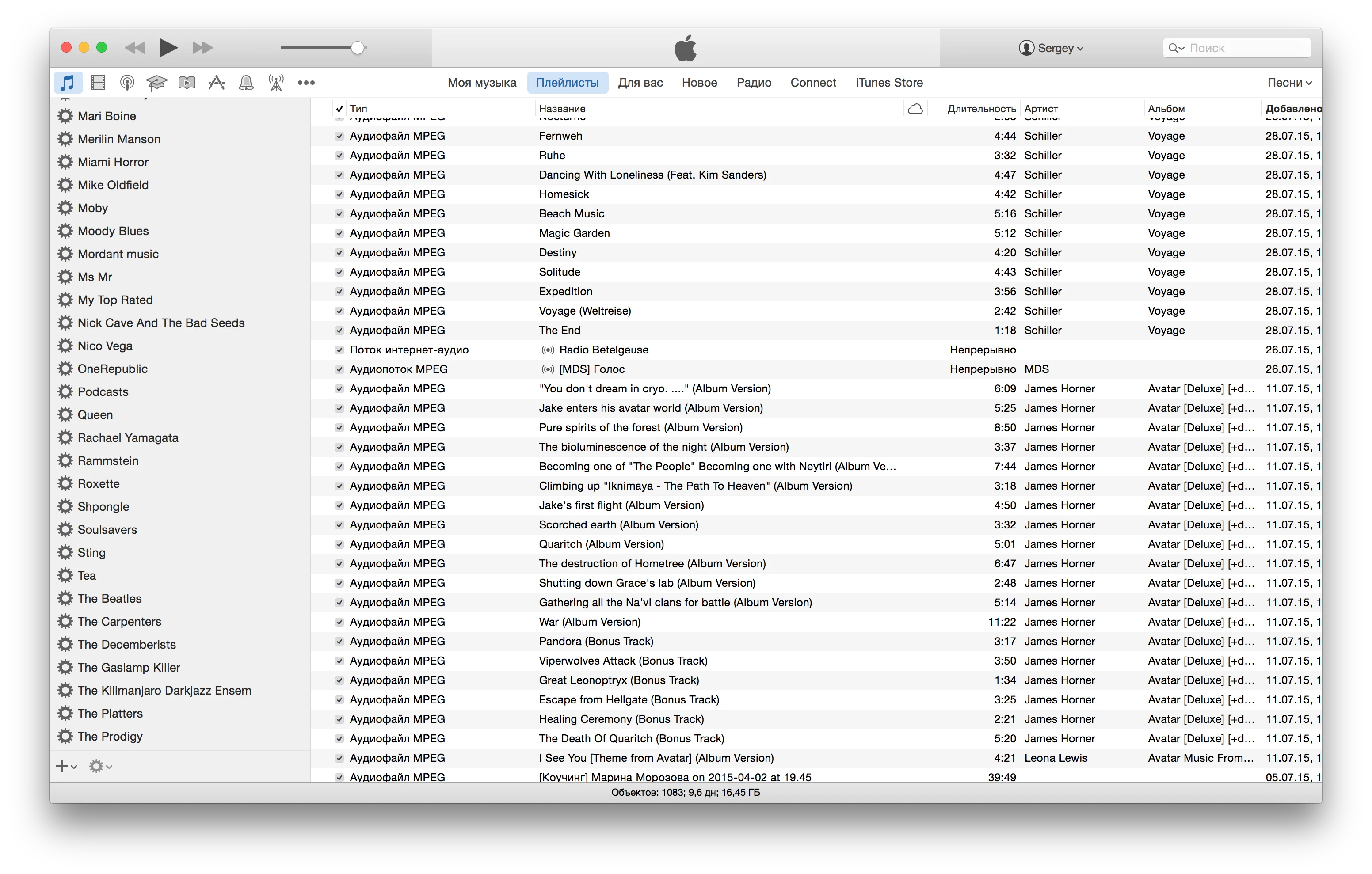Image resolution: width=1372 pixels, height=874 pixels.
Task: Open the Tones bell icon
Action: point(246,83)
